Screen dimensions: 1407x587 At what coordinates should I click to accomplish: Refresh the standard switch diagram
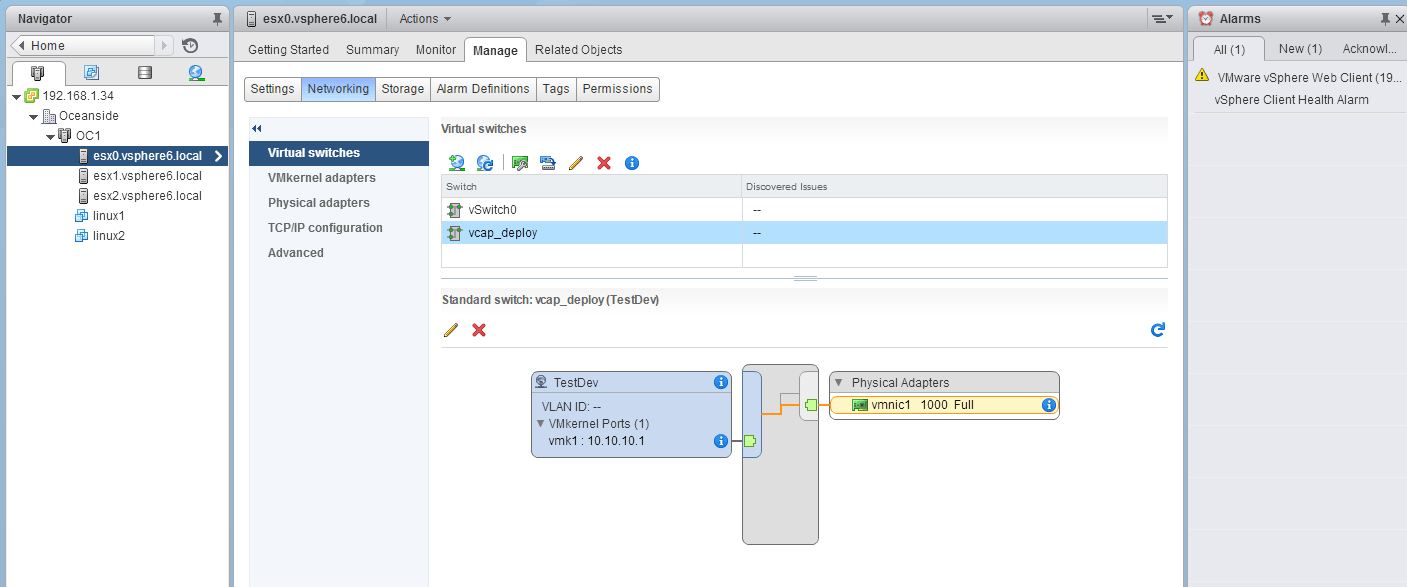pos(1158,330)
